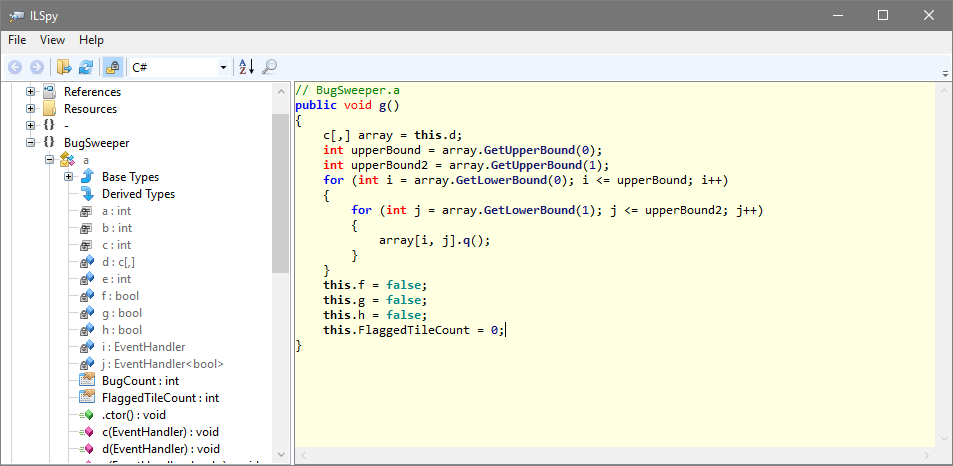Select event 'i : EventHandler'
This screenshot has width=953, height=466.
pos(143,347)
